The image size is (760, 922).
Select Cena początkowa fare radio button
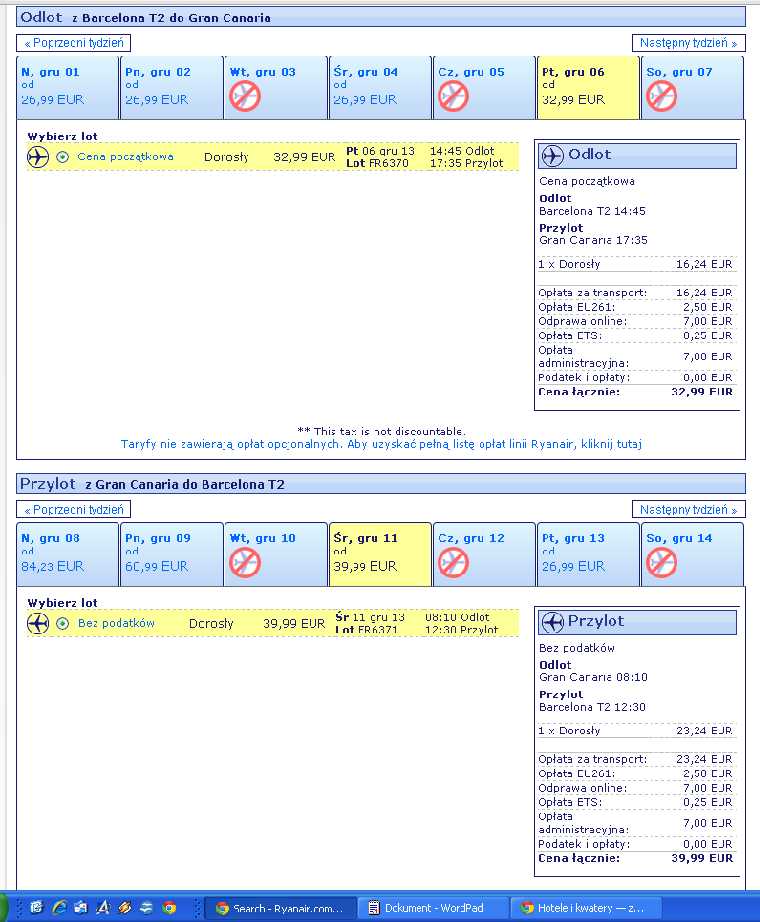(62, 157)
